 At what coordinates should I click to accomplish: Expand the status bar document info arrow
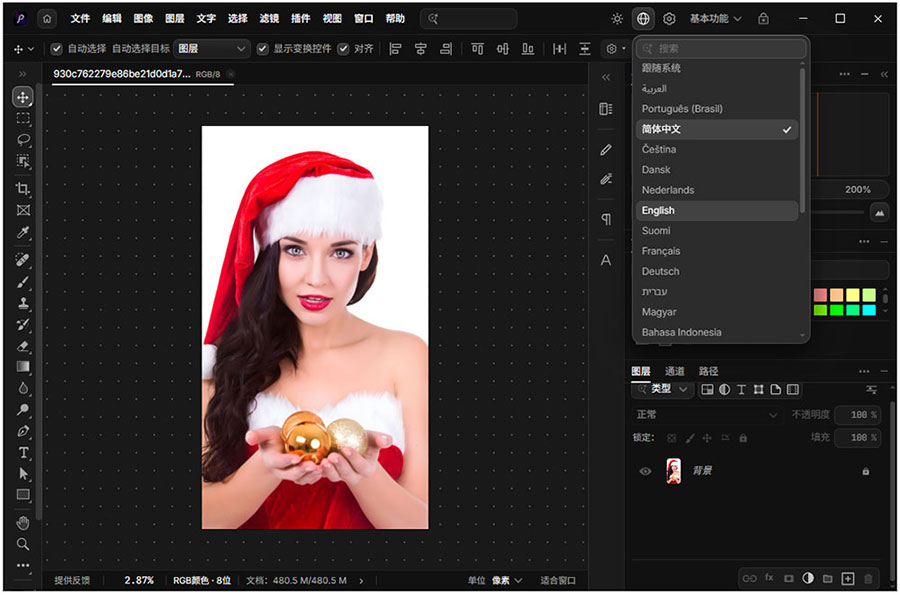click(361, 581)
